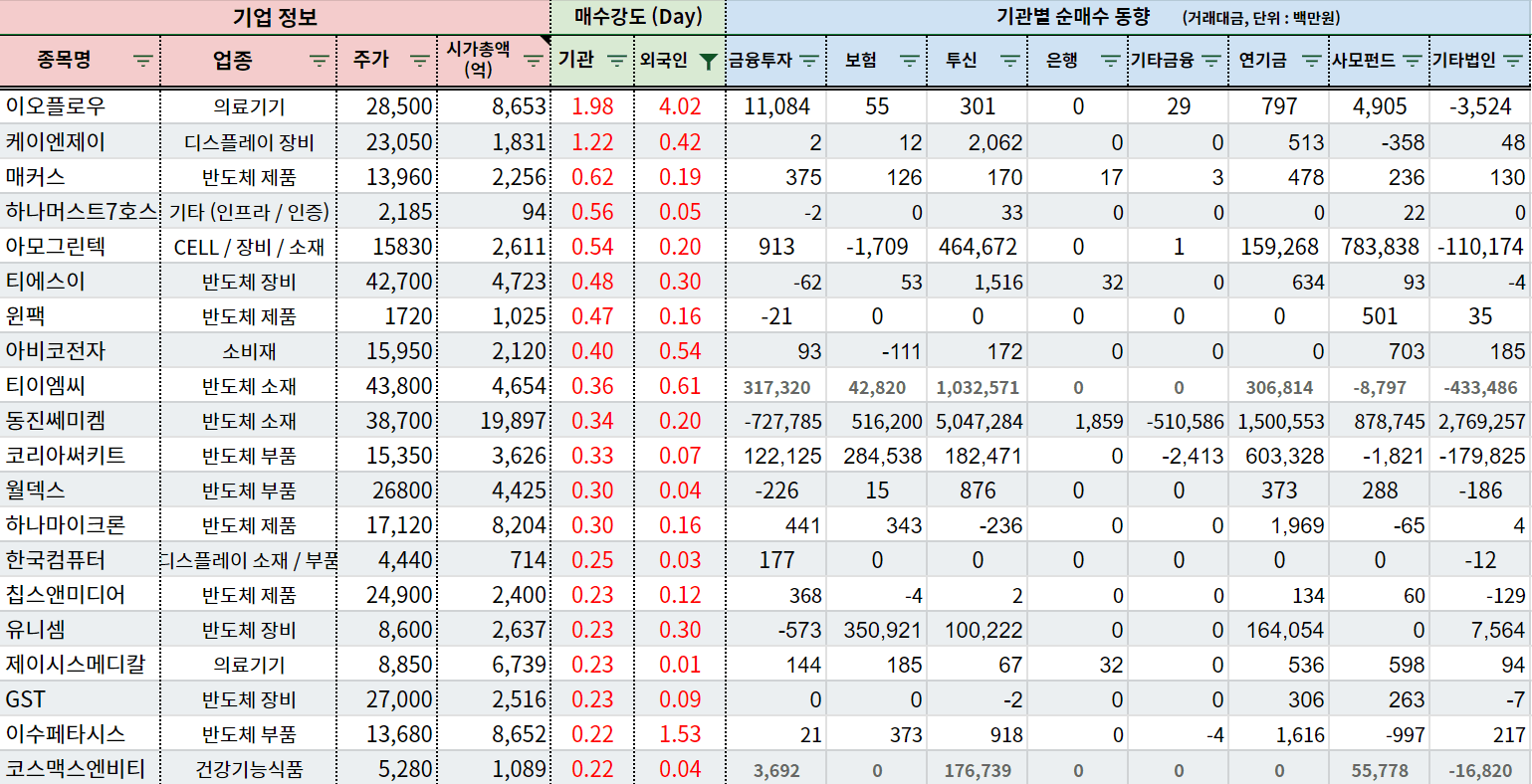Select the 유니셈 stock name cell
The width and height of the screenshot is (1532, 784).
click(79, 629)
